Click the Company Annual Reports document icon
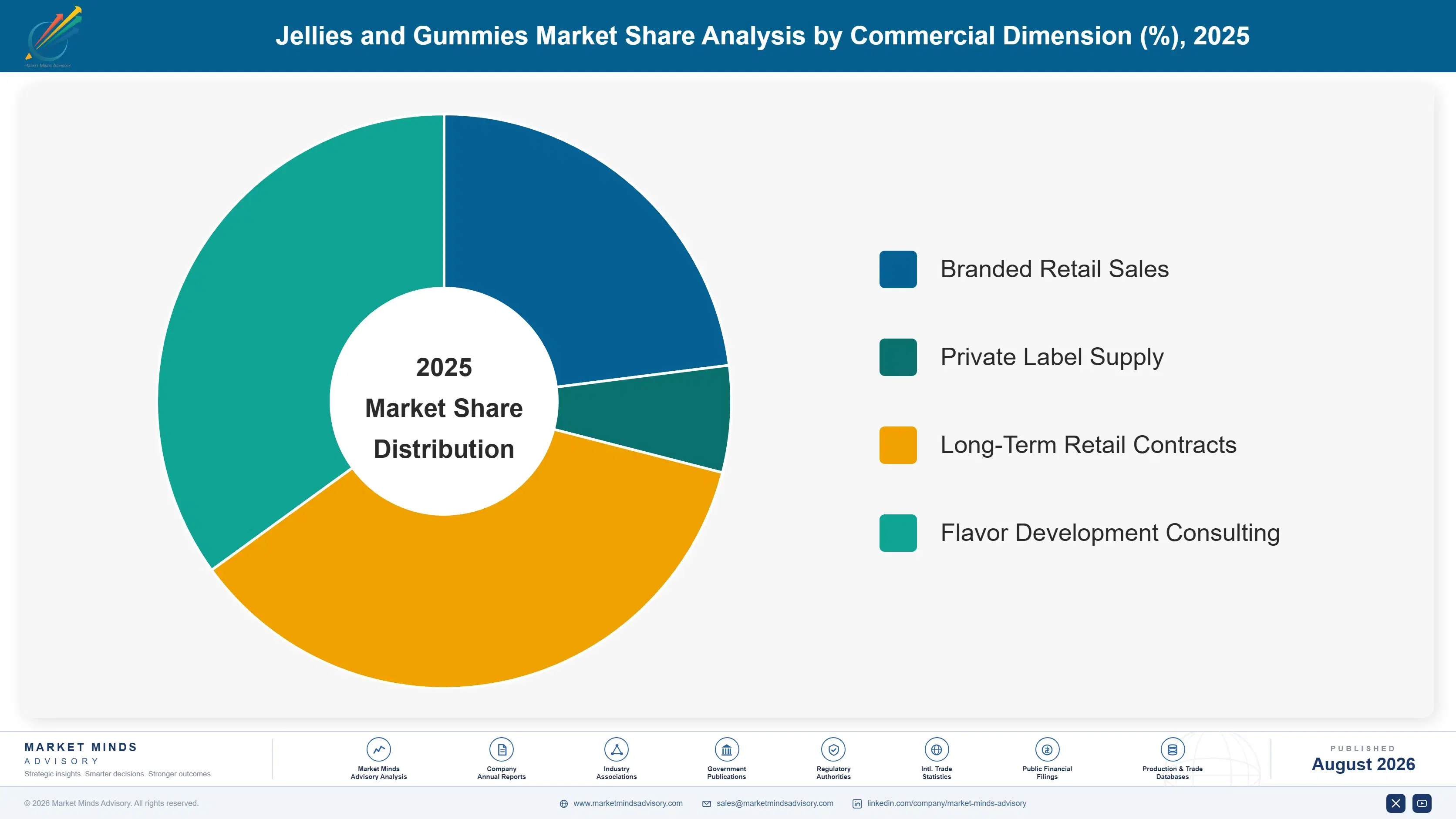This screenshot has width=1456, height=819. tap(501, 749)
